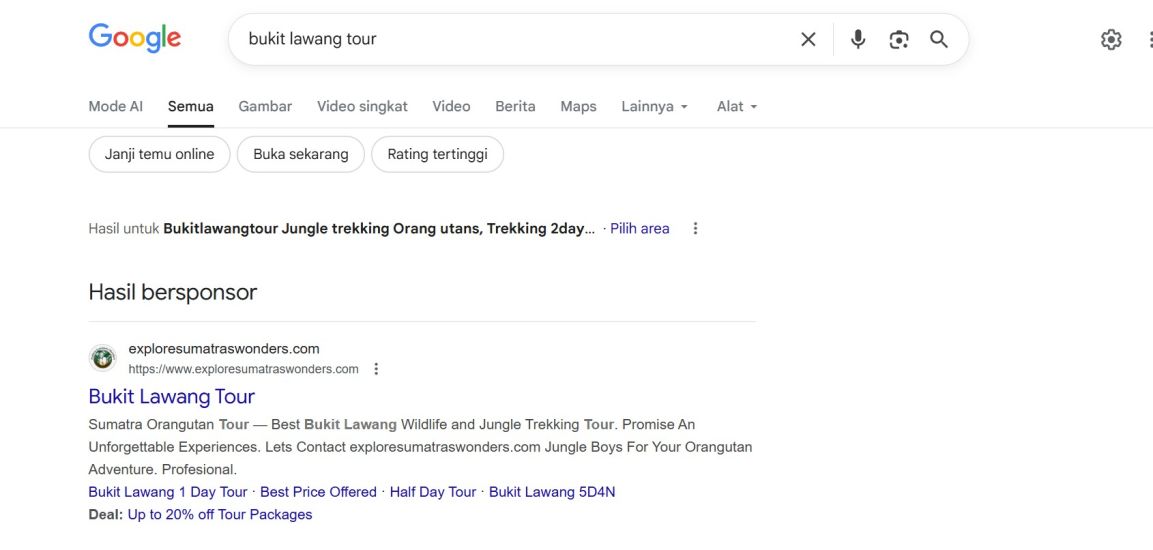Viewport: 1153px width, 550px height.
Task: Expand the Lainnya dropdown
Action: click(x=654, y=106)
